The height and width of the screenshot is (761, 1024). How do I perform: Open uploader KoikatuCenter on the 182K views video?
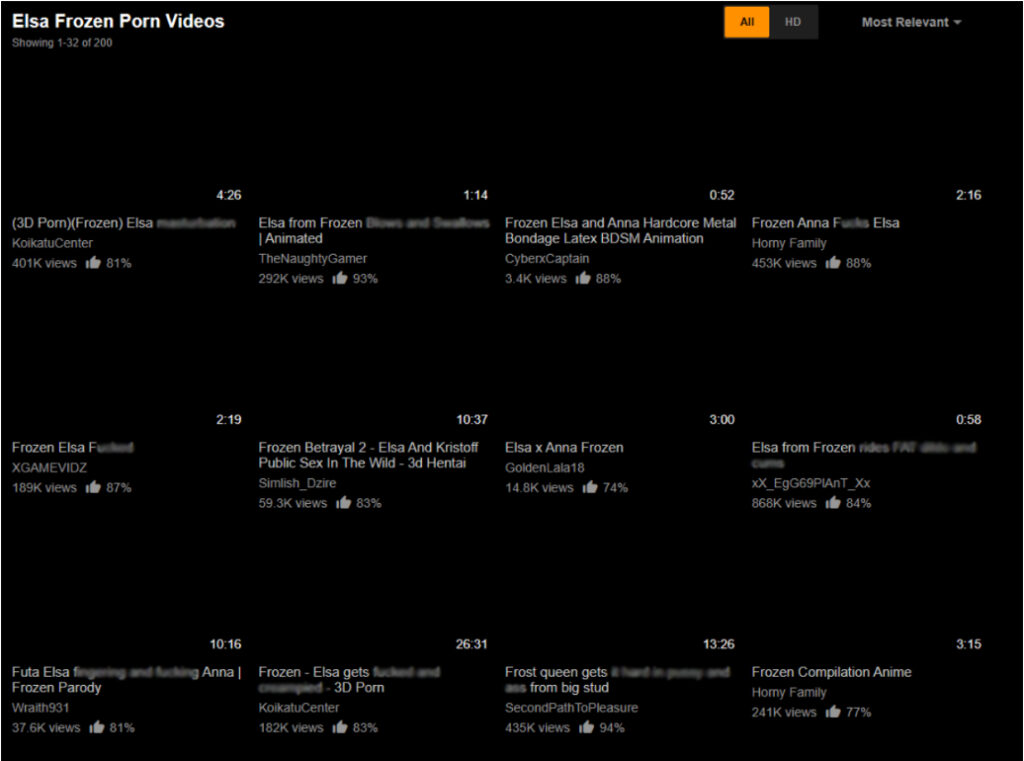pyautogui.click(x=298, y=707)
